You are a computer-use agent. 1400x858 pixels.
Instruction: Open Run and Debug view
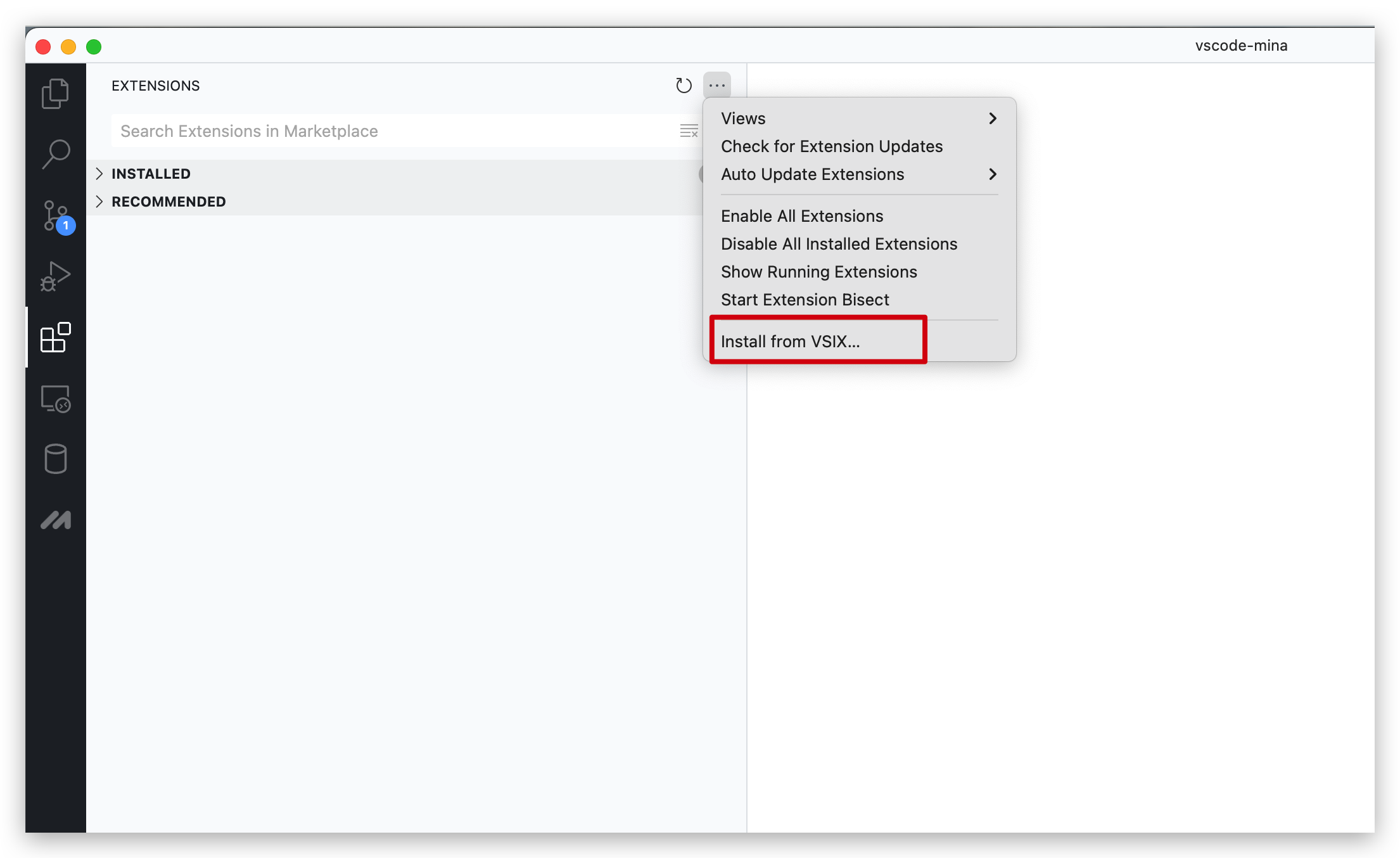(x=55, y=276)
